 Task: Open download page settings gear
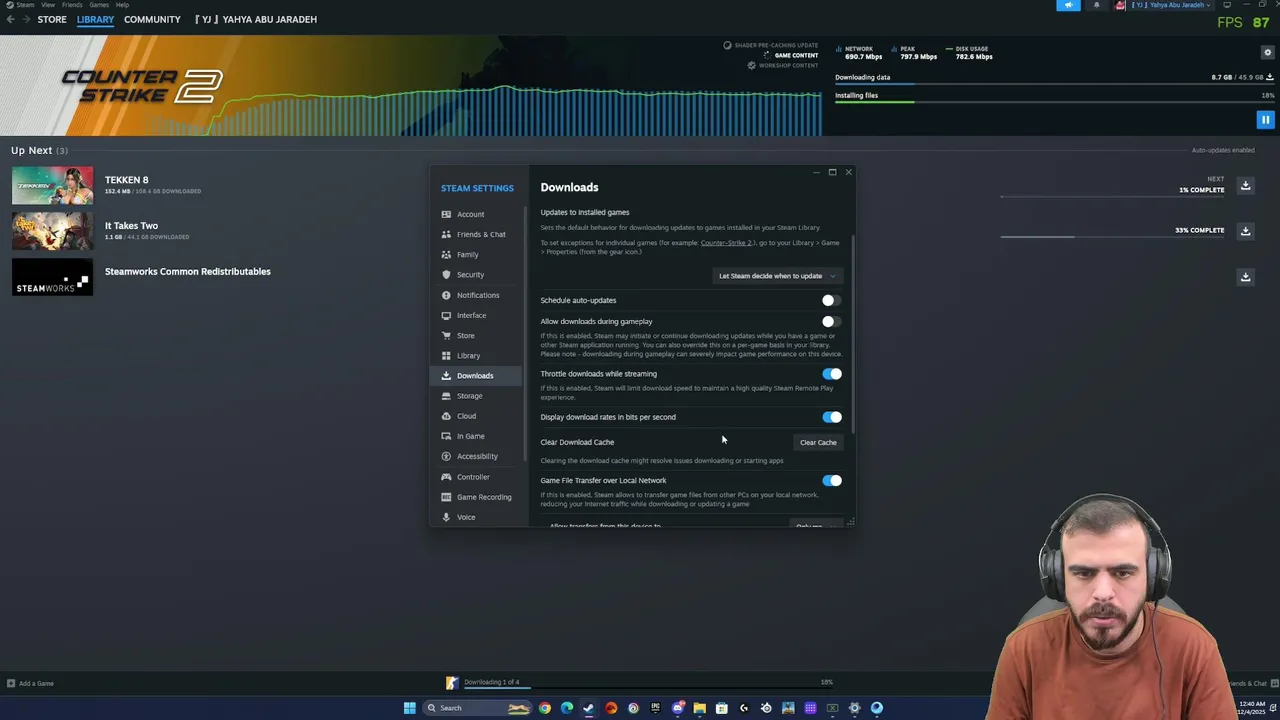pyautogui.click(x=1268, y=52)
